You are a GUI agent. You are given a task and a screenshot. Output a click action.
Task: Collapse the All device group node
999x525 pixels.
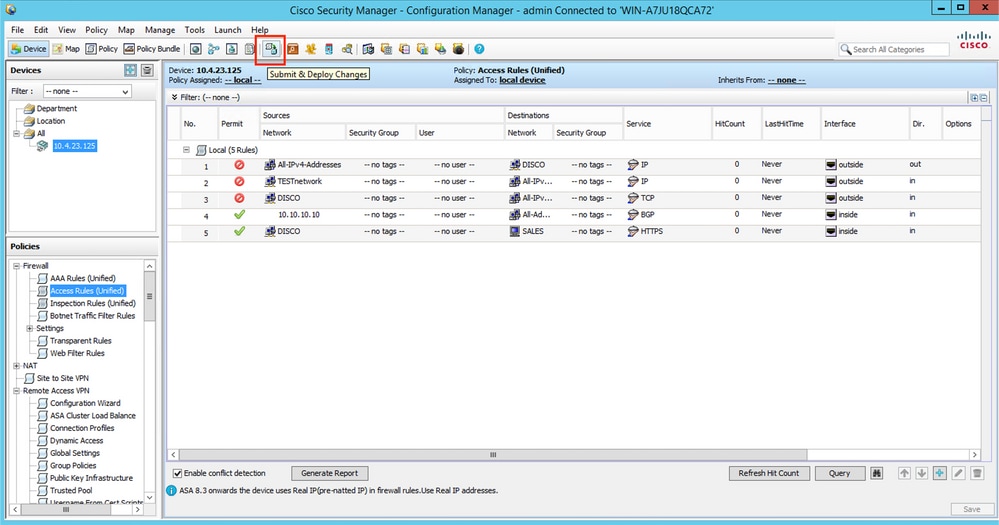(x=17, y=133)
